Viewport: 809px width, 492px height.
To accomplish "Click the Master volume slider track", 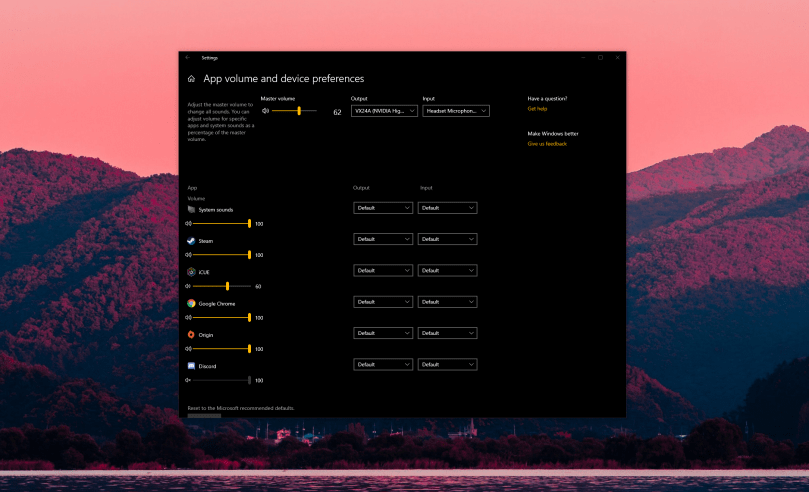I will coord(296,111).
